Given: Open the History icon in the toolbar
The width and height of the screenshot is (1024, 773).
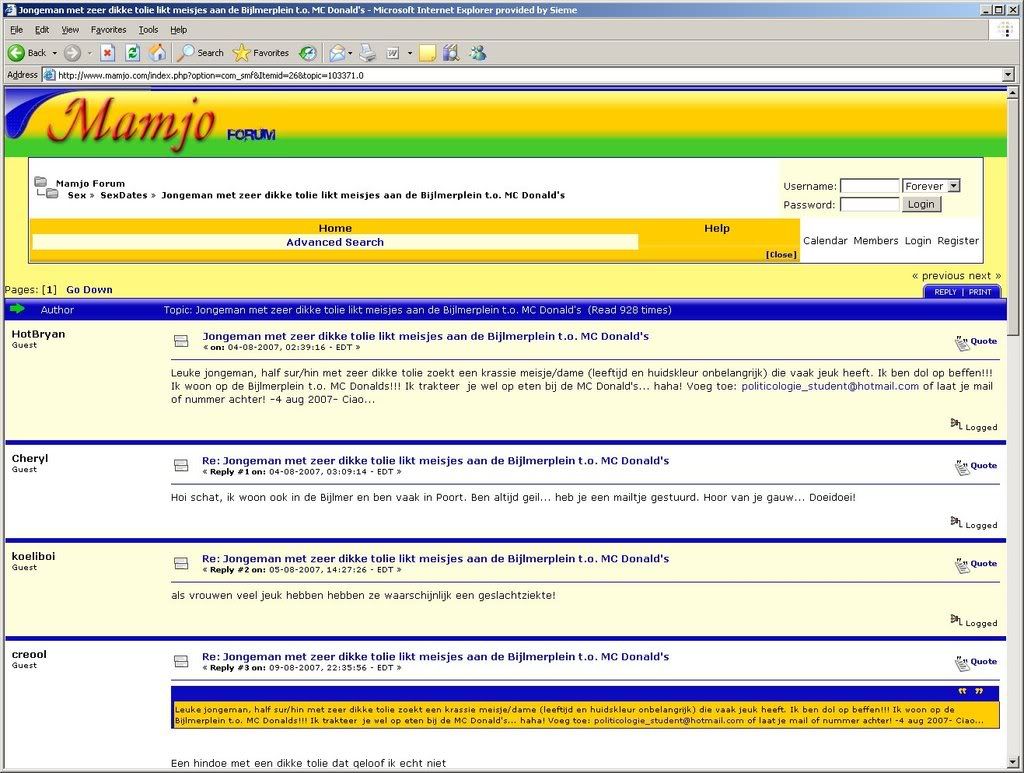Looking at the screenshot, I should coord(308,53).
